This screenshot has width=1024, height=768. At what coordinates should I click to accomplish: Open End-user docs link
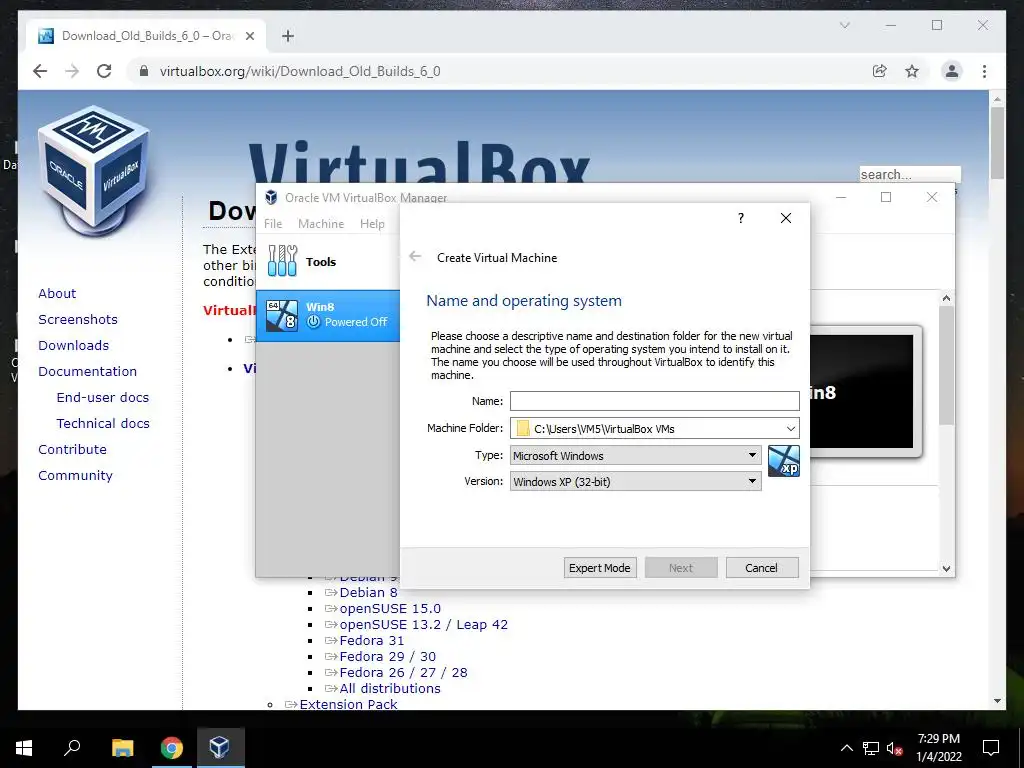tap(103, 398)
